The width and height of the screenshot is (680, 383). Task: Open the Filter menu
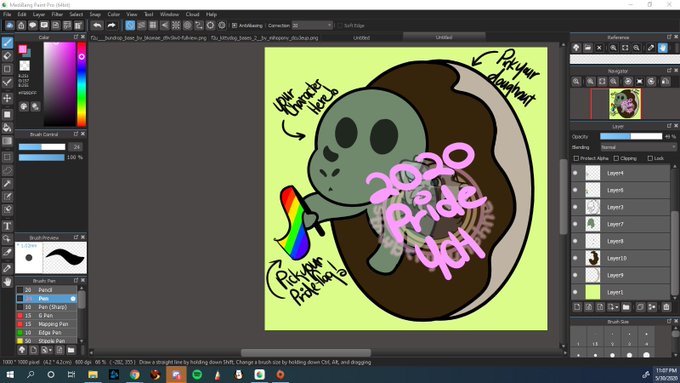click(57, 14)
